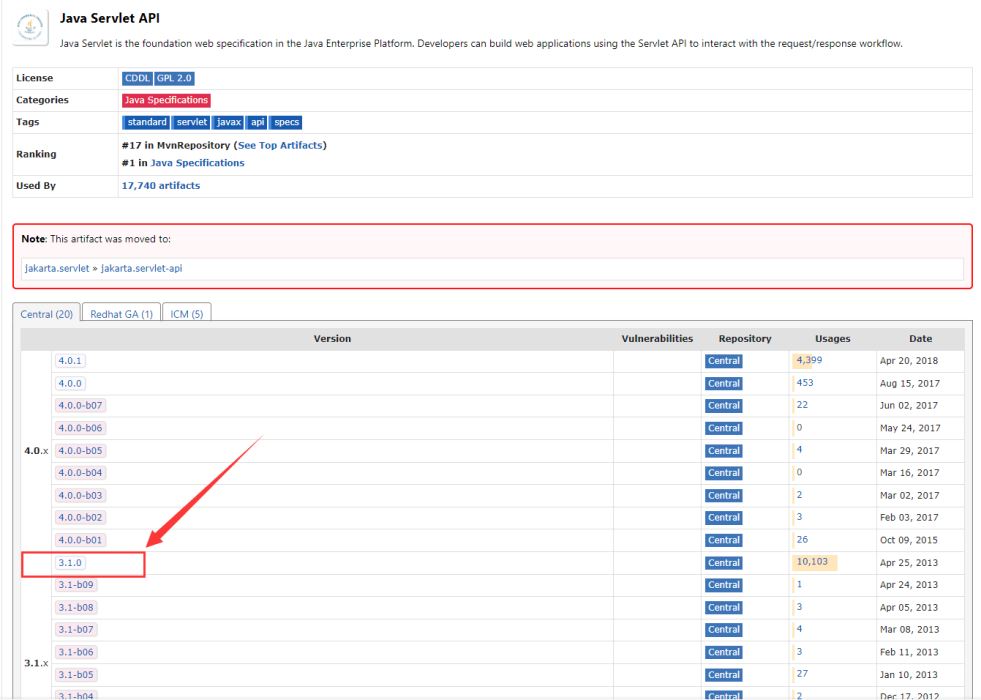The width and height of the screenshot is (981, 700).
Task: Open the 17,740 artifacts link
Action: point(160,185)
